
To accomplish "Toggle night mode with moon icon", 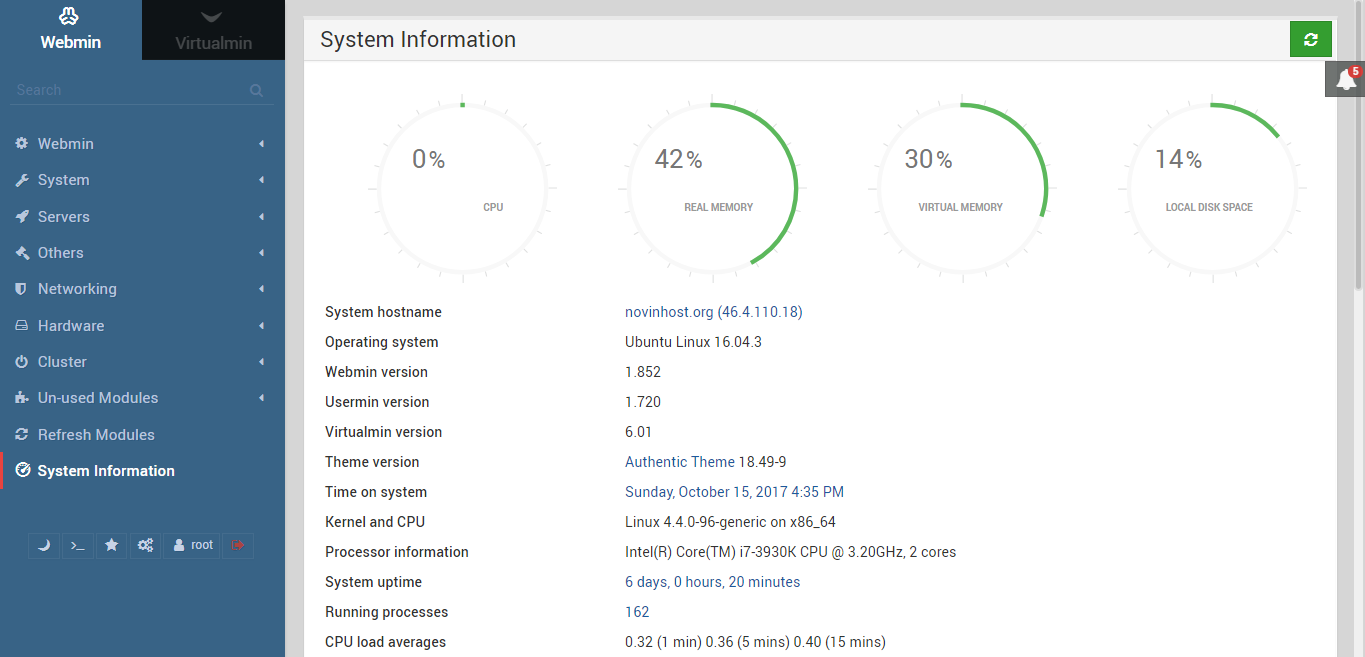I will tap(43, 545).
